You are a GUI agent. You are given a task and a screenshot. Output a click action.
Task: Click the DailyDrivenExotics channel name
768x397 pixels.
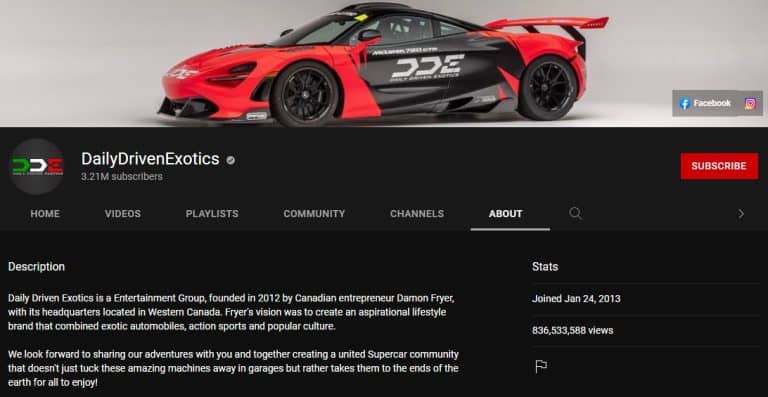[150, 159]
